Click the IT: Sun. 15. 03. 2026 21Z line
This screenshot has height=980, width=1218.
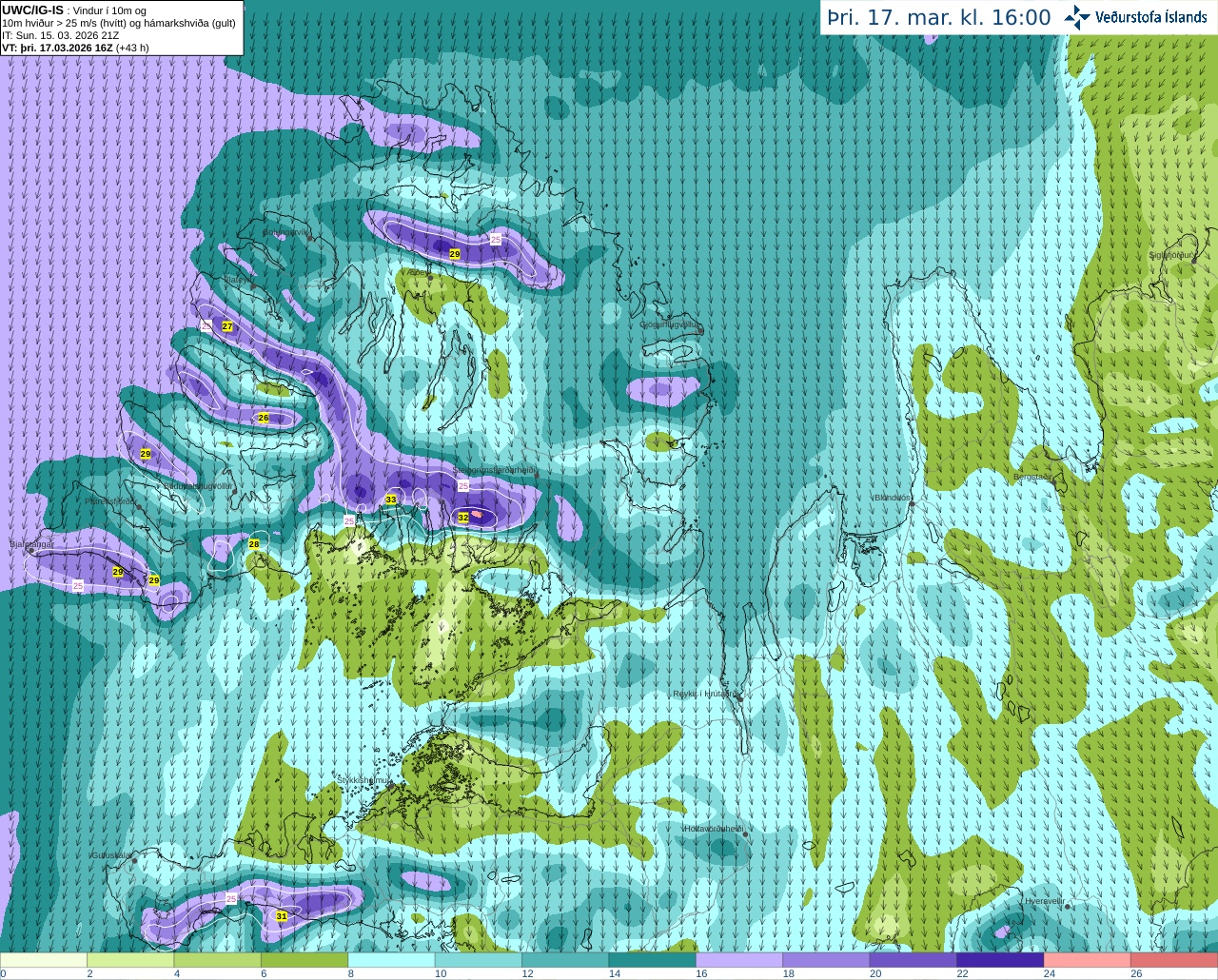(x=60, y=35)
